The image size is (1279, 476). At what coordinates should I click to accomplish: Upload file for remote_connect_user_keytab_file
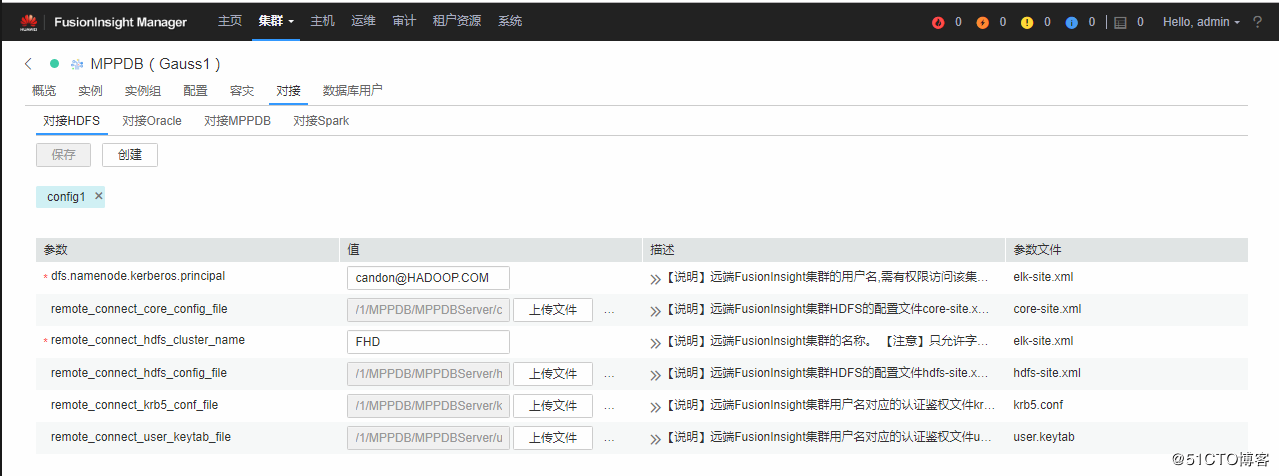pyautogui.click(x=553, y=438)
